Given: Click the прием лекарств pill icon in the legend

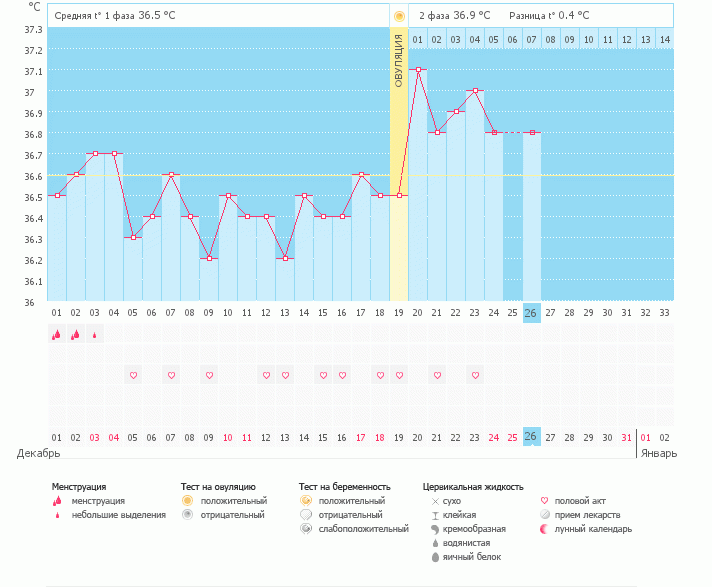Looking at the screenshot, I should tap(545, 514).
